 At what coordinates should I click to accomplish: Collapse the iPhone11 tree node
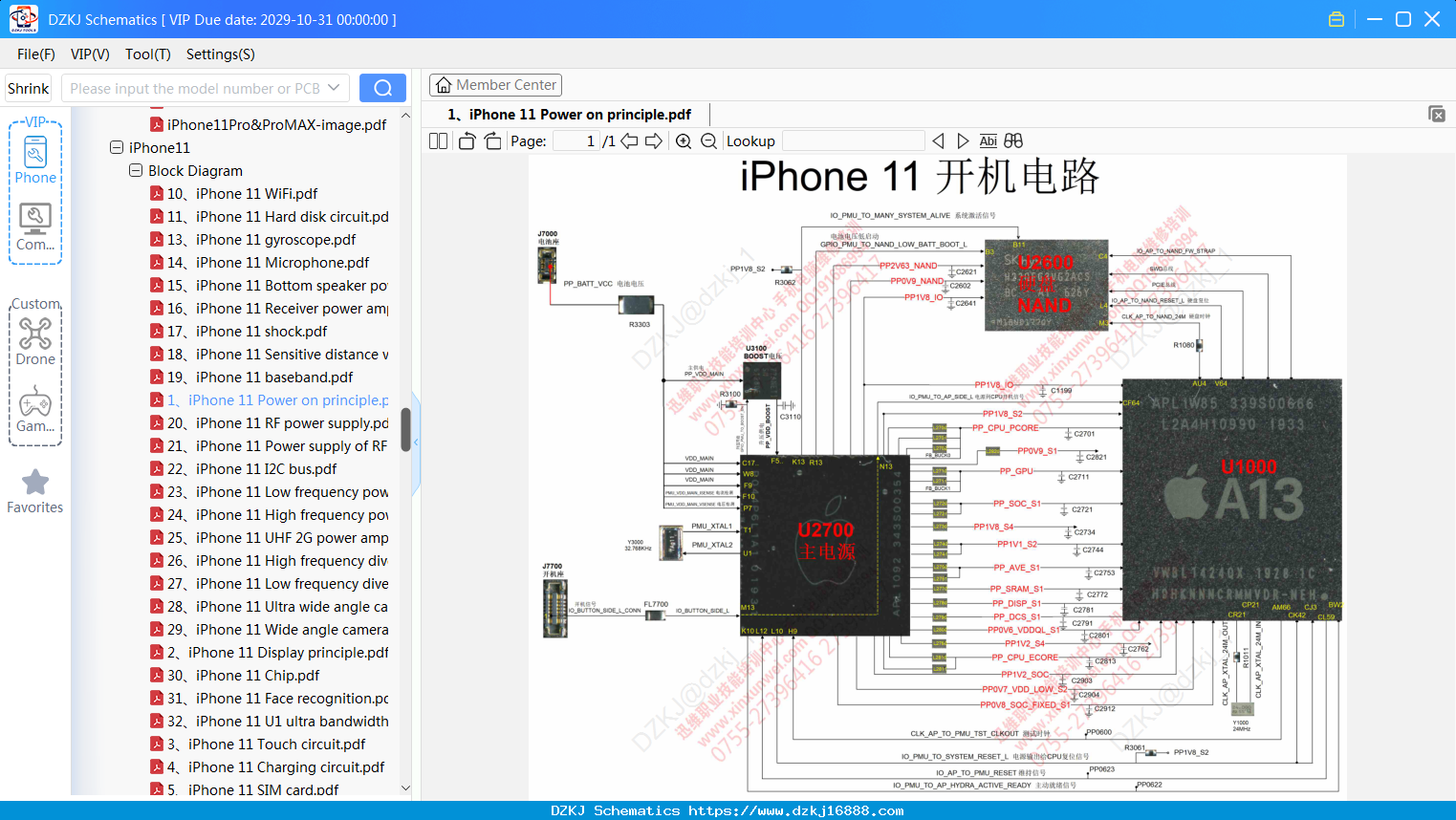click(117, 147)
